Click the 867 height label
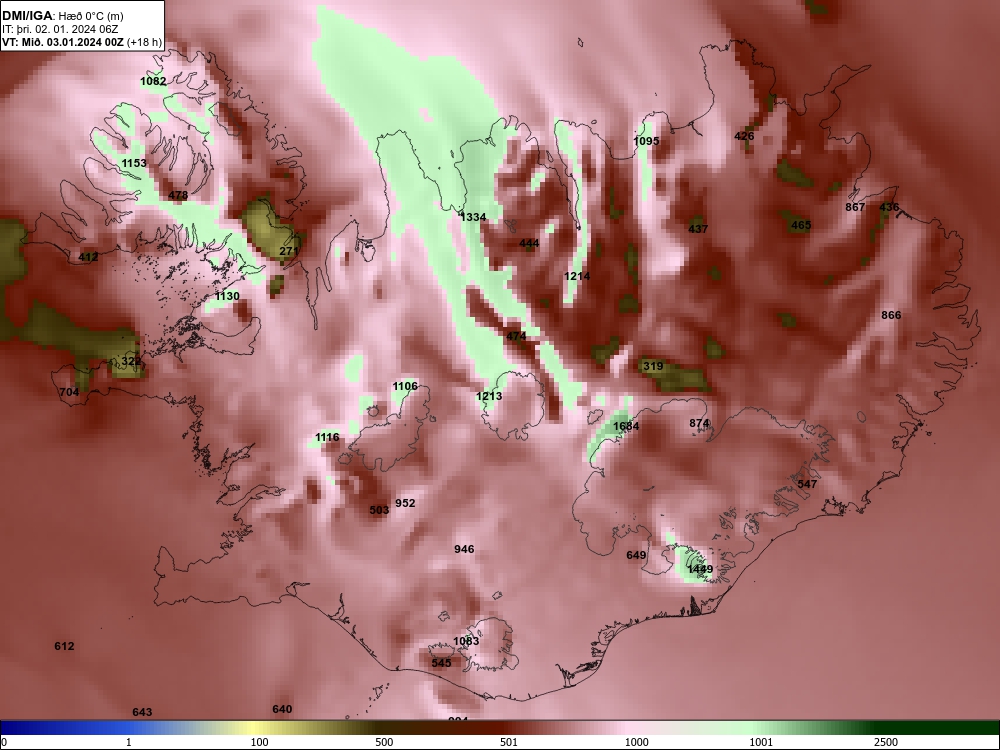Image resolution: width=1000 pixels, height=750 pixels. [855, 207]
